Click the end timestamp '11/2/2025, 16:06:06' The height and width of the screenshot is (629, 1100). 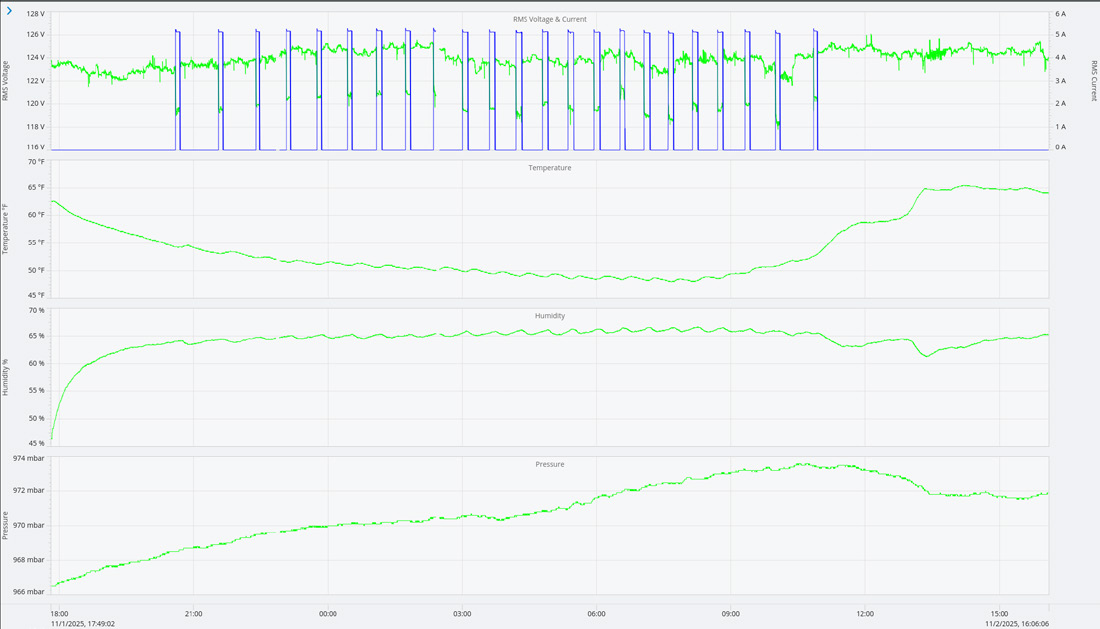click(x=1017, y=623)
